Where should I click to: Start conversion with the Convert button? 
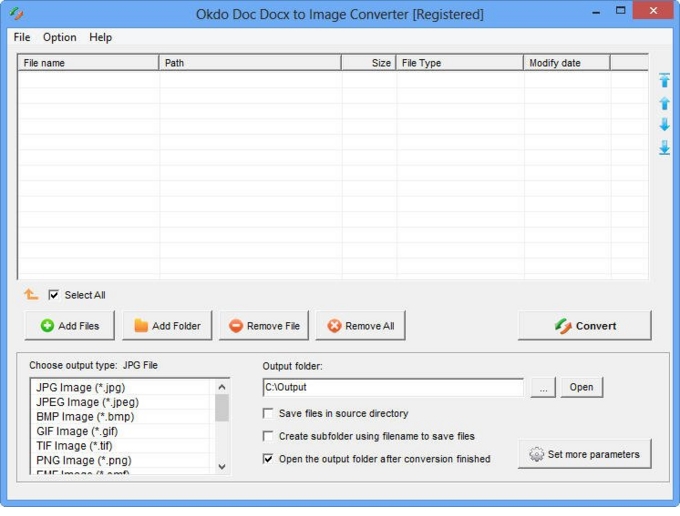[585, 326]
